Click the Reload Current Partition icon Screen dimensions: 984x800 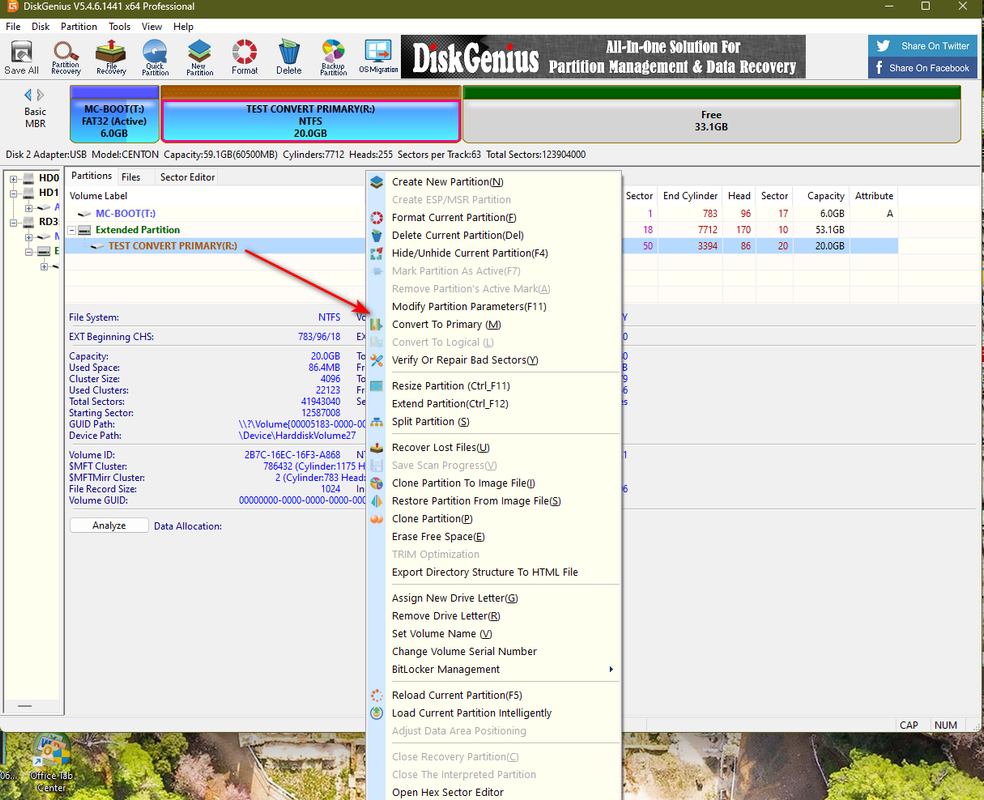pos(377,695)
